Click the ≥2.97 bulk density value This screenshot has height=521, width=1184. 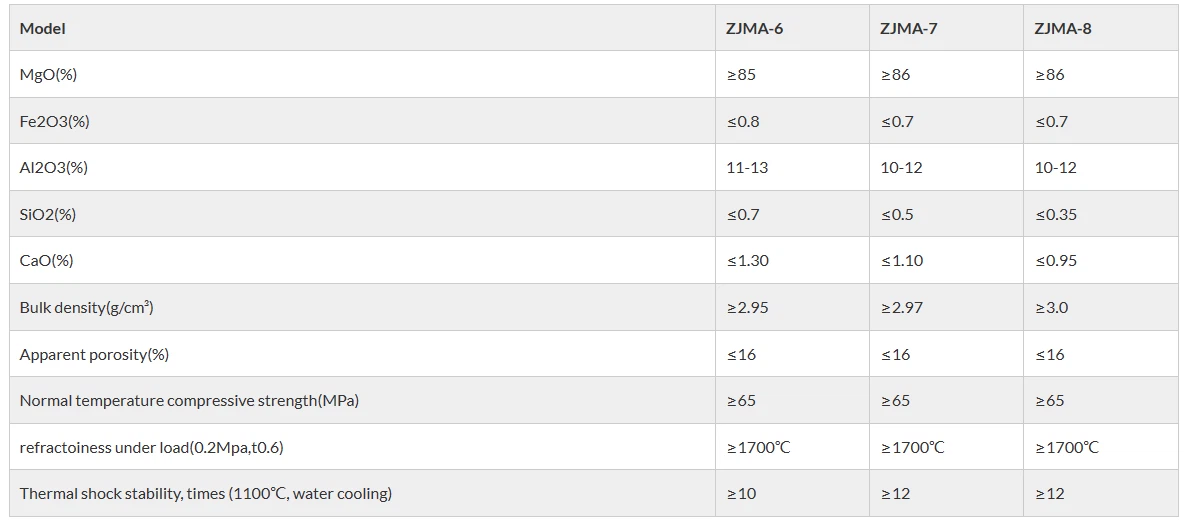coord(902,307)
